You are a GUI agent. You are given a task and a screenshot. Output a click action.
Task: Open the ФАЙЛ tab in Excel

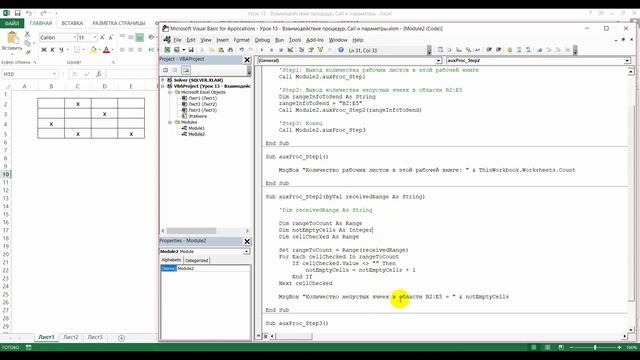pos(12,23)
